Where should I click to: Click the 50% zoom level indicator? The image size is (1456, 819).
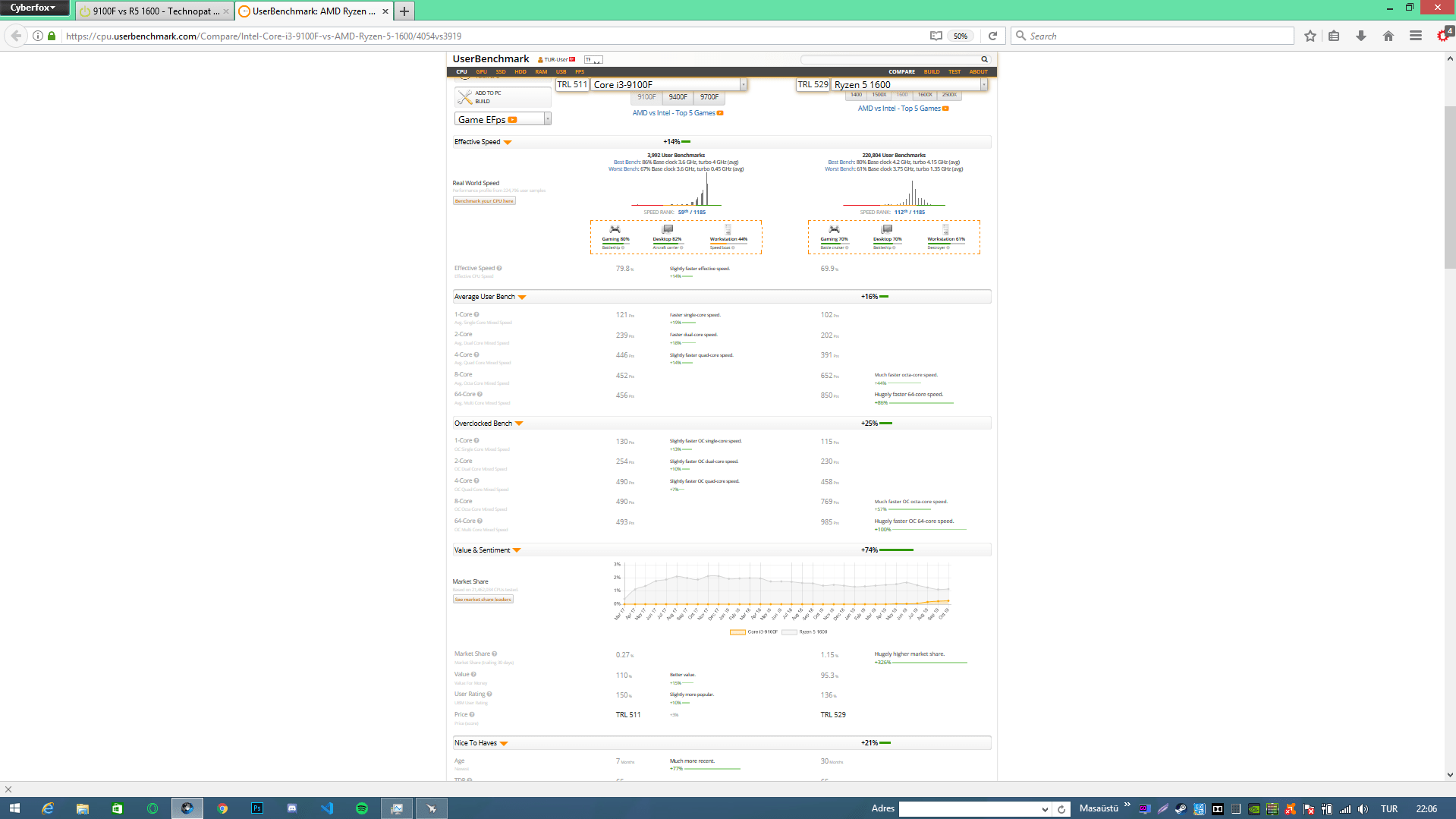click(x=961, y=36)
